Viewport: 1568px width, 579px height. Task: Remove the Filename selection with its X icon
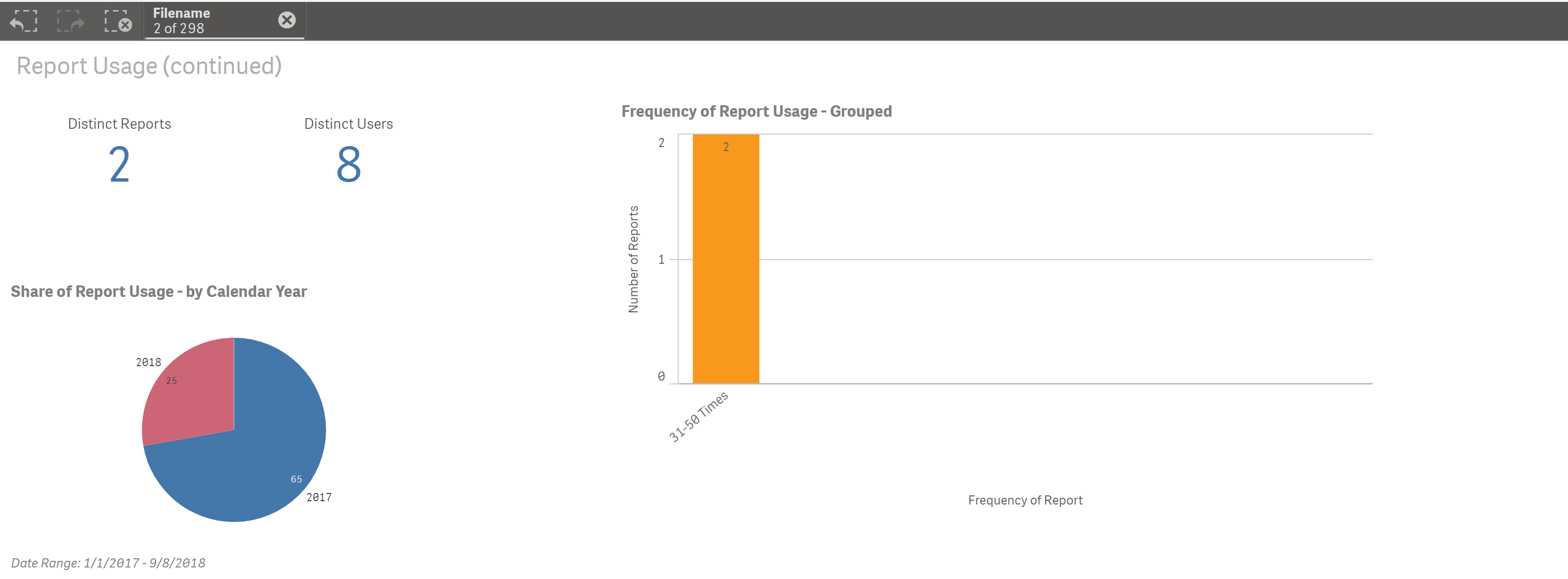[x=287, y=20]
